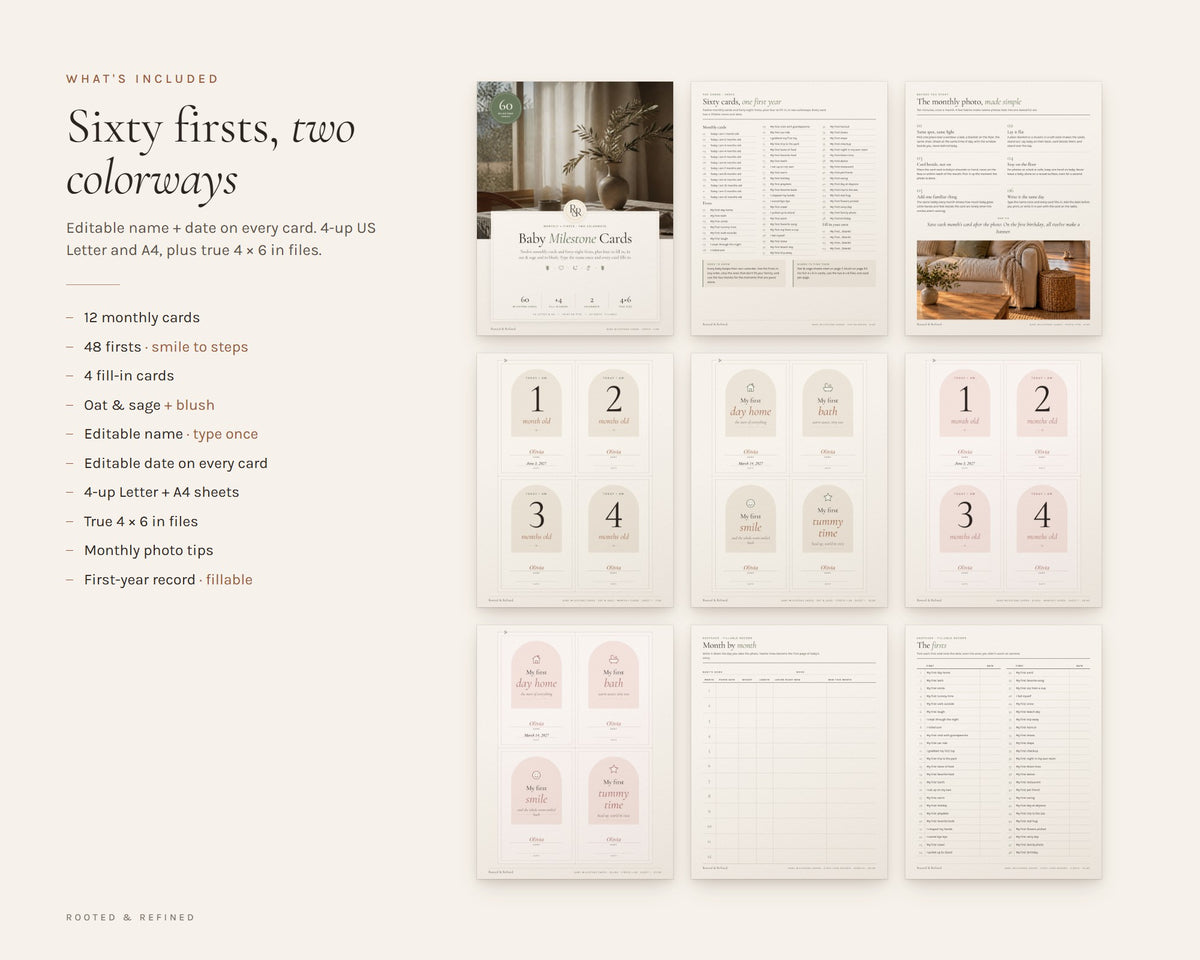Click the house icon on the oat day home card
This screenshot has width=1200, height=960.
(x=751, y=388)
